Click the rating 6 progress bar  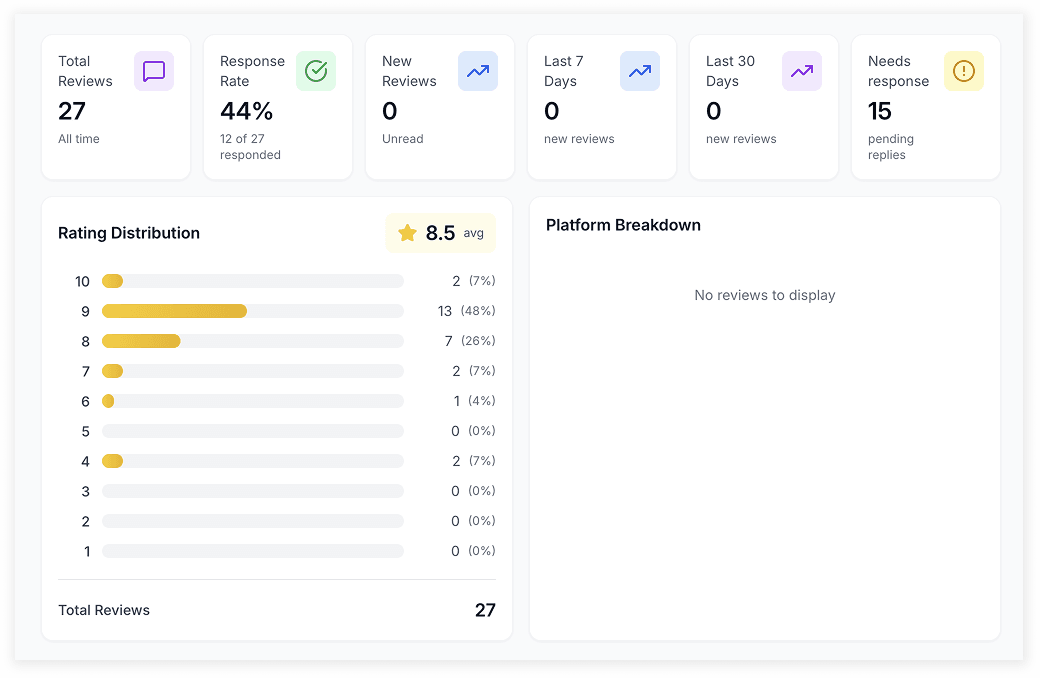tap(253, 401)
